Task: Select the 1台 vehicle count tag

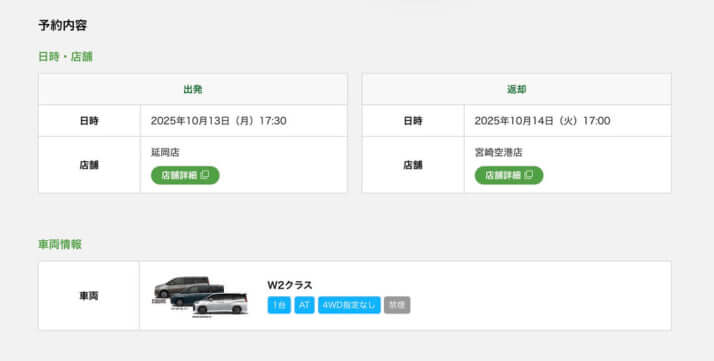Action: pyautogui.click(x=279, y=305)
